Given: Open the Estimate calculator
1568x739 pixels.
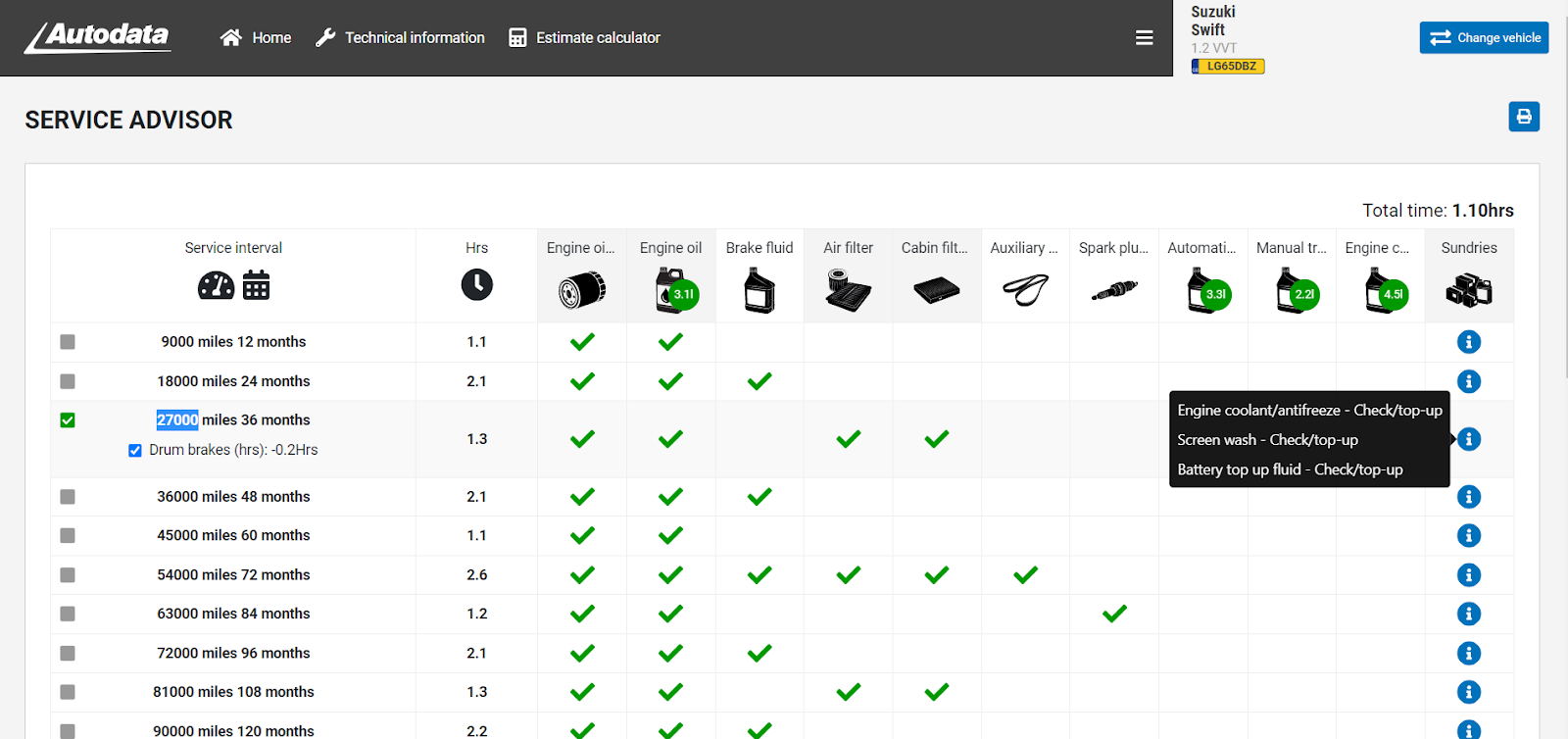Looking at the screenshot, I should pyautogui.click(x=584, y=38).
